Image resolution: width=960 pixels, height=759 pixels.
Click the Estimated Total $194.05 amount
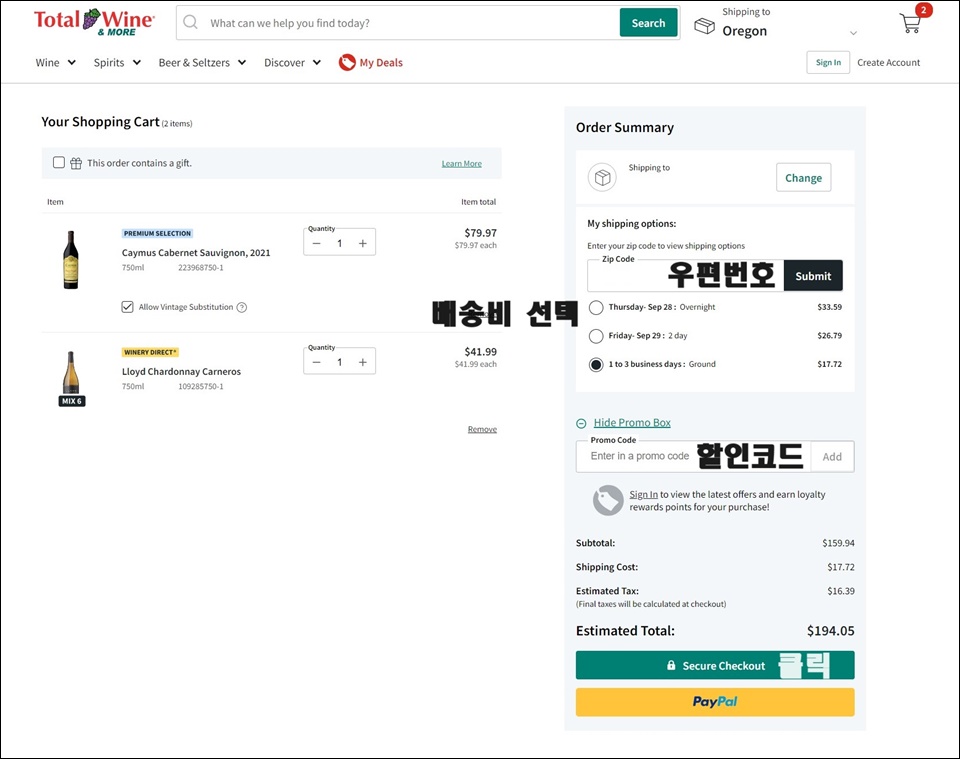click(x=830, y=631)
